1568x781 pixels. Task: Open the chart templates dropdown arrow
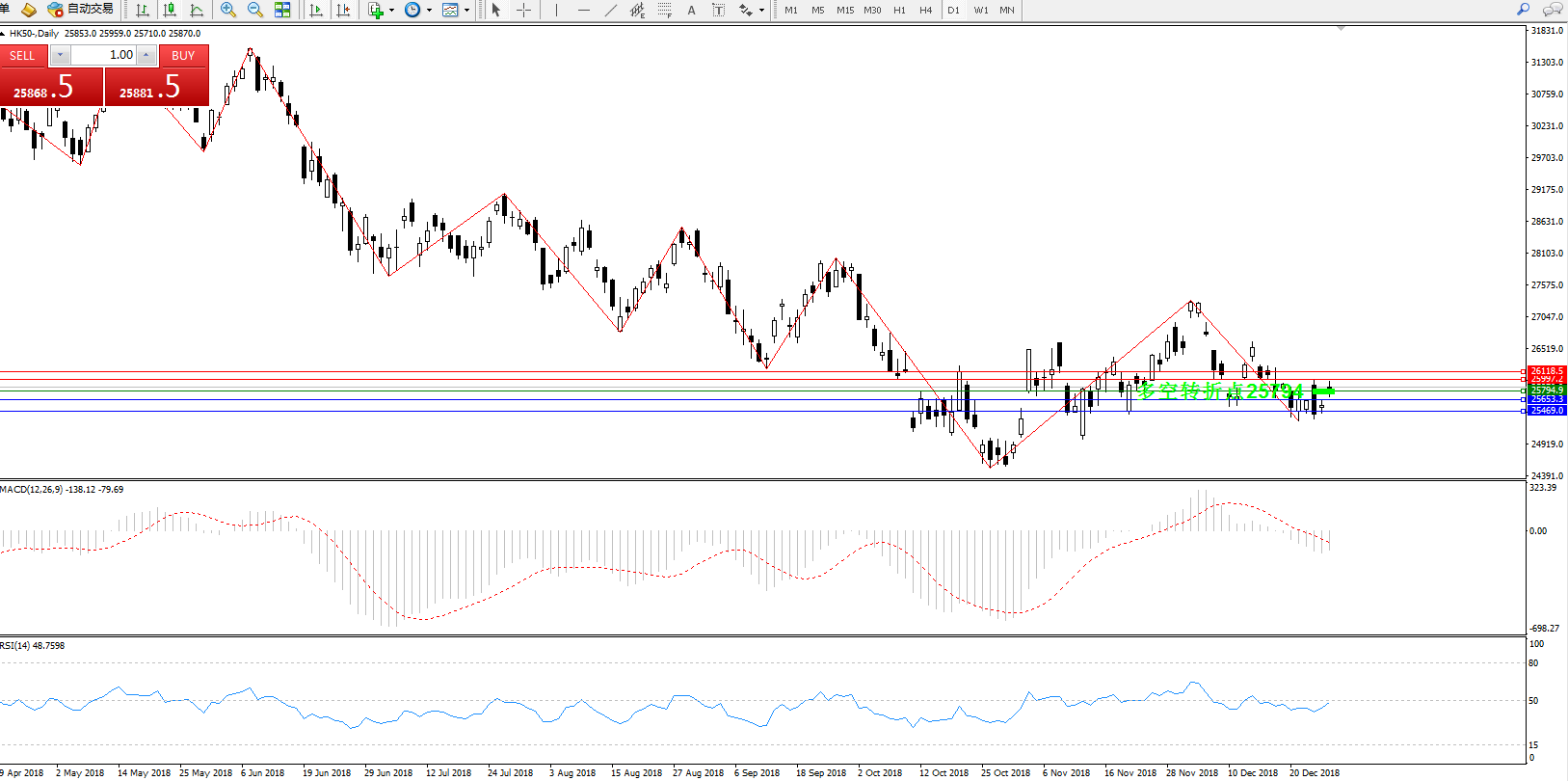tap(466, 11)
